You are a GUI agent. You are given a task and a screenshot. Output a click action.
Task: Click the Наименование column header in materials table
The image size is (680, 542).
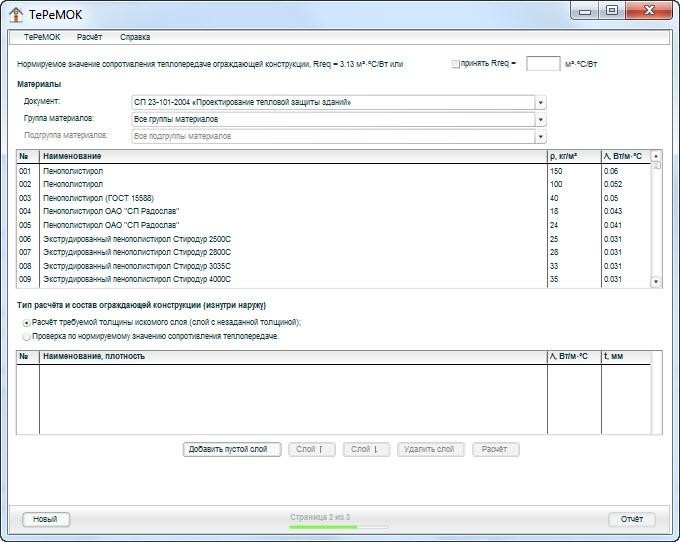pos(292,156)
